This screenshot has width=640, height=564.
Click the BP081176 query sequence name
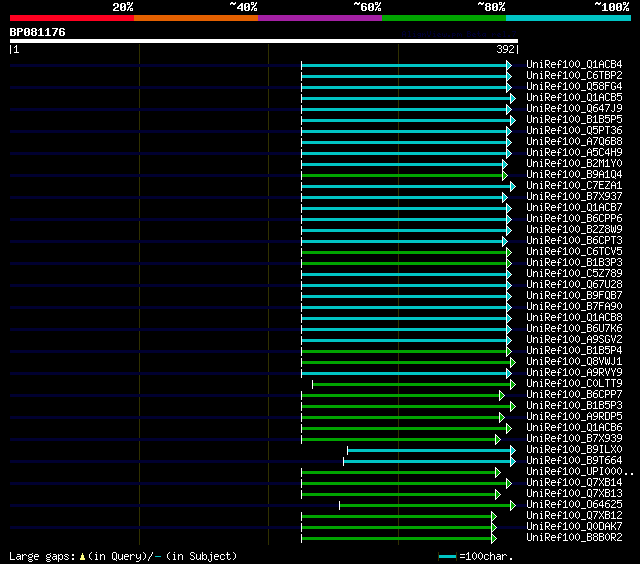click(x=38, y=33)
